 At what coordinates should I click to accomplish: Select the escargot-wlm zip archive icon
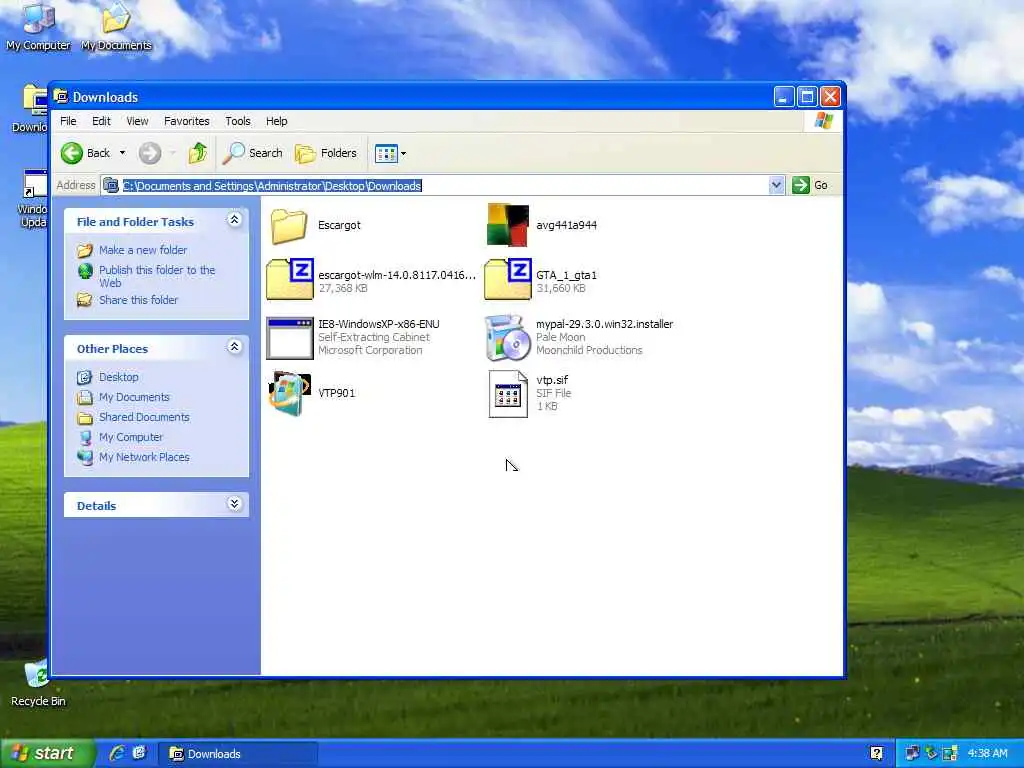click(x=289, y=280)
